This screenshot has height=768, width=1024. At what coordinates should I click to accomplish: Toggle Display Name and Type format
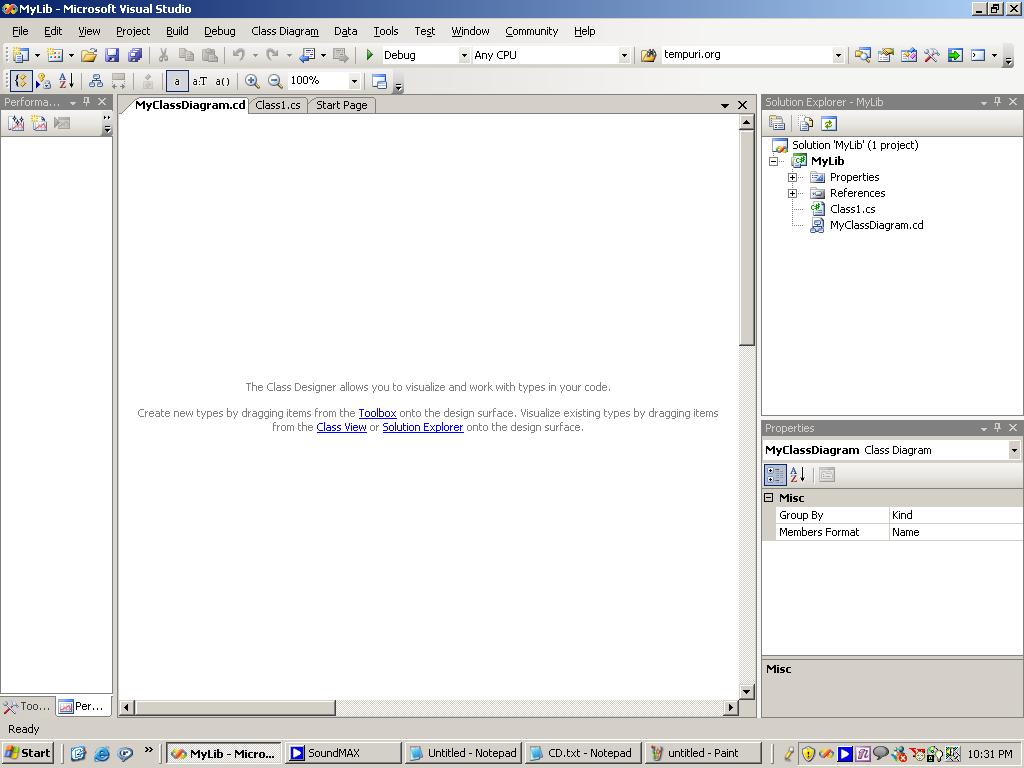[199, 81]
